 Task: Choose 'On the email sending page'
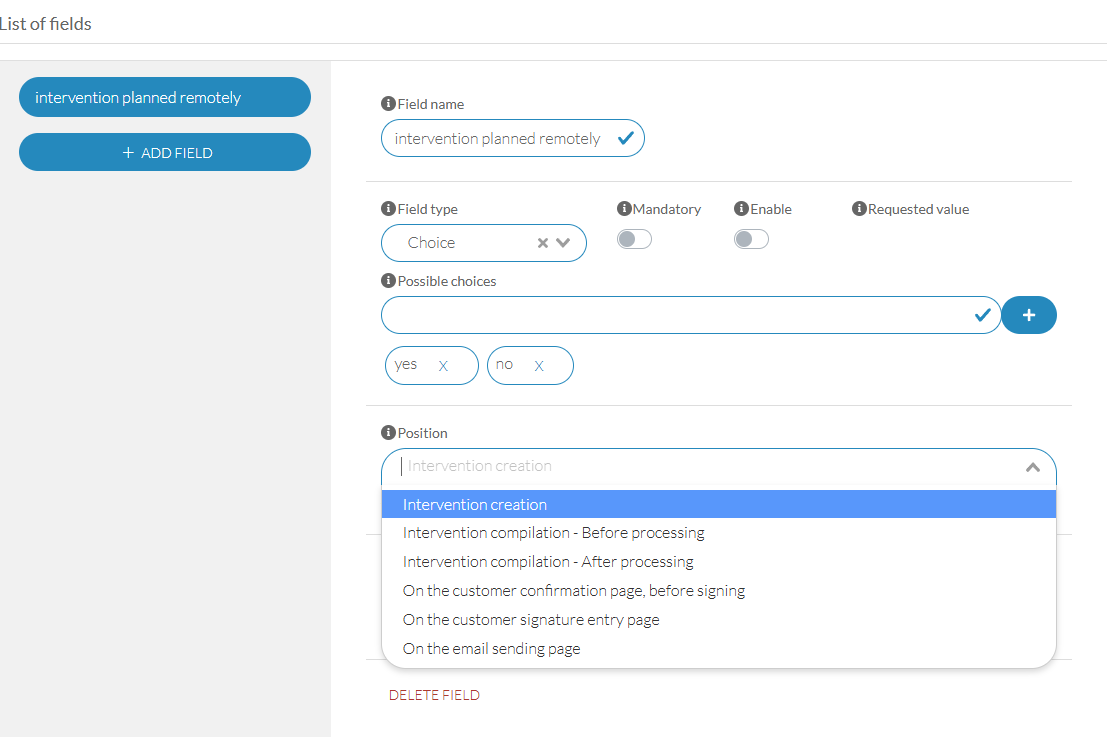(719, 649)
